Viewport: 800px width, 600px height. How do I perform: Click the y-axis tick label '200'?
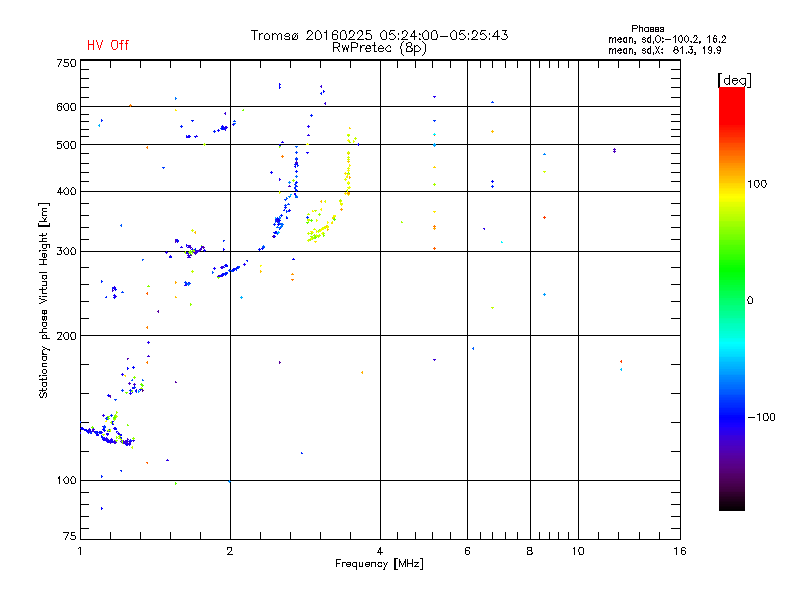tap(66, 336)
